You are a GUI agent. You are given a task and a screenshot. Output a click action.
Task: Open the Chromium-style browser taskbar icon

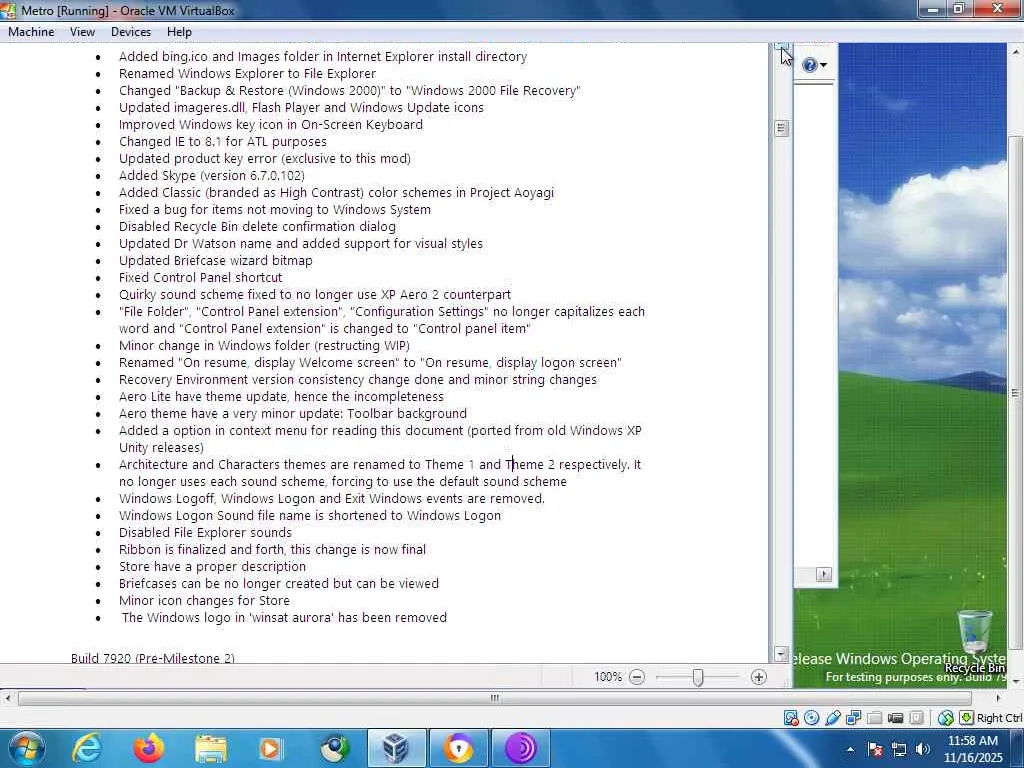[334, 748]
